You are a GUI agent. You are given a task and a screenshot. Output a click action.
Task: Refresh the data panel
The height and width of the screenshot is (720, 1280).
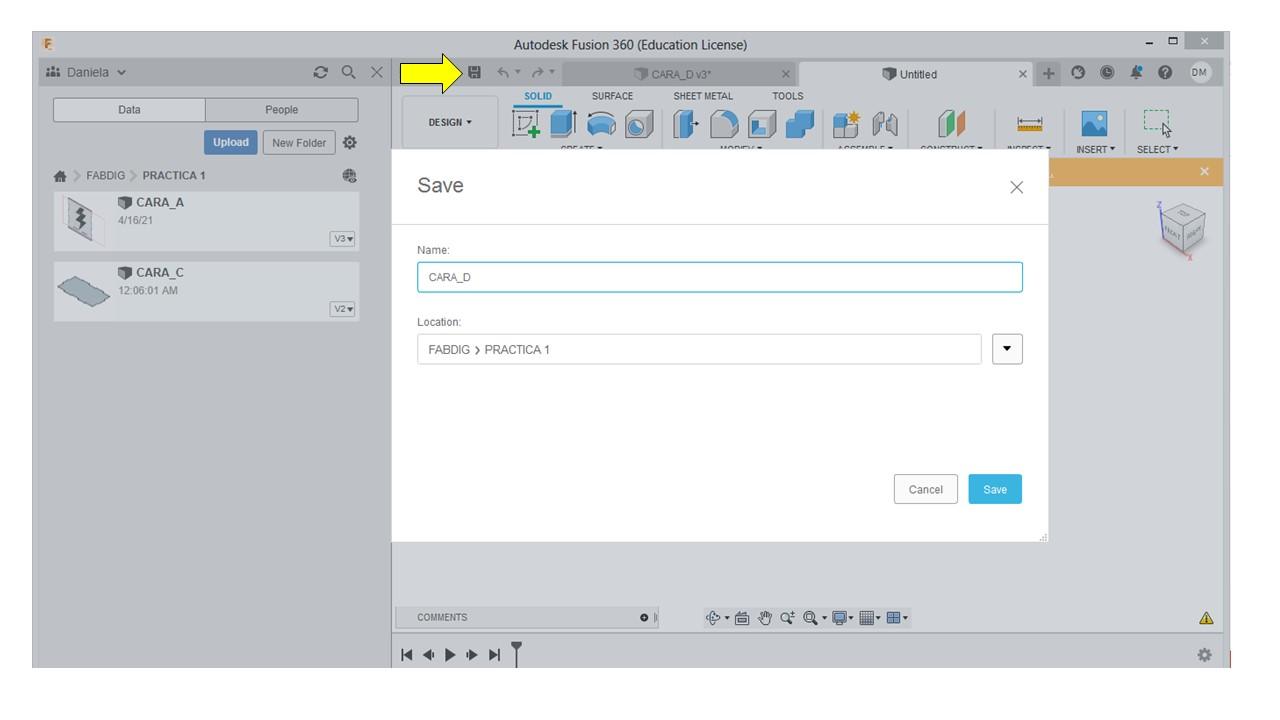[320, 73]
